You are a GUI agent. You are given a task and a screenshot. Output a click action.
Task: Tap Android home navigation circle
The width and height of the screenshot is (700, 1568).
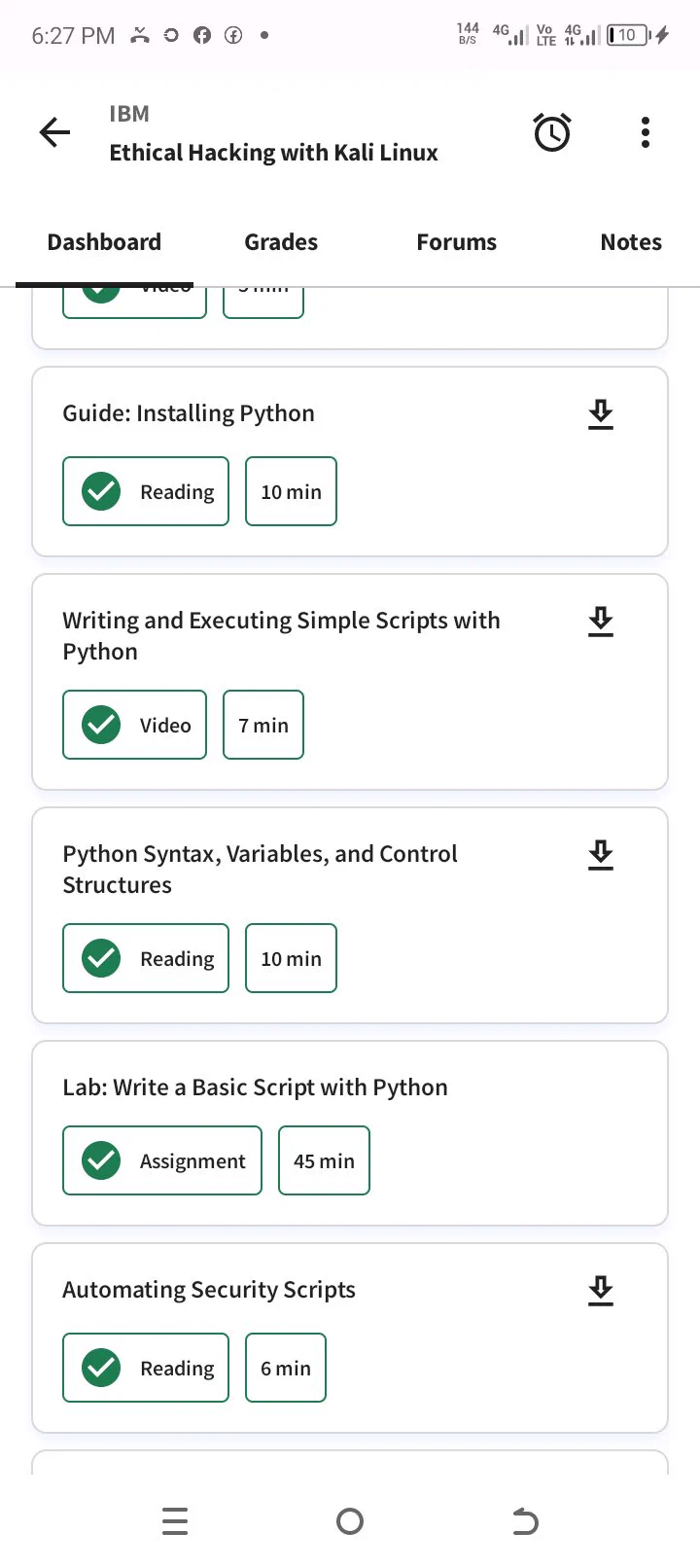click(350, 1521)
